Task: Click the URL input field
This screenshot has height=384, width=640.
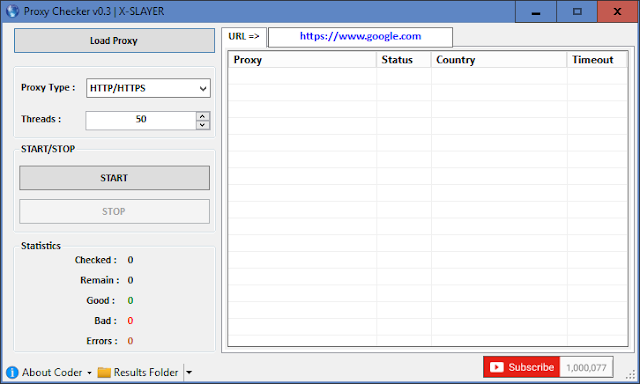Action: click(x=360, y=37)
